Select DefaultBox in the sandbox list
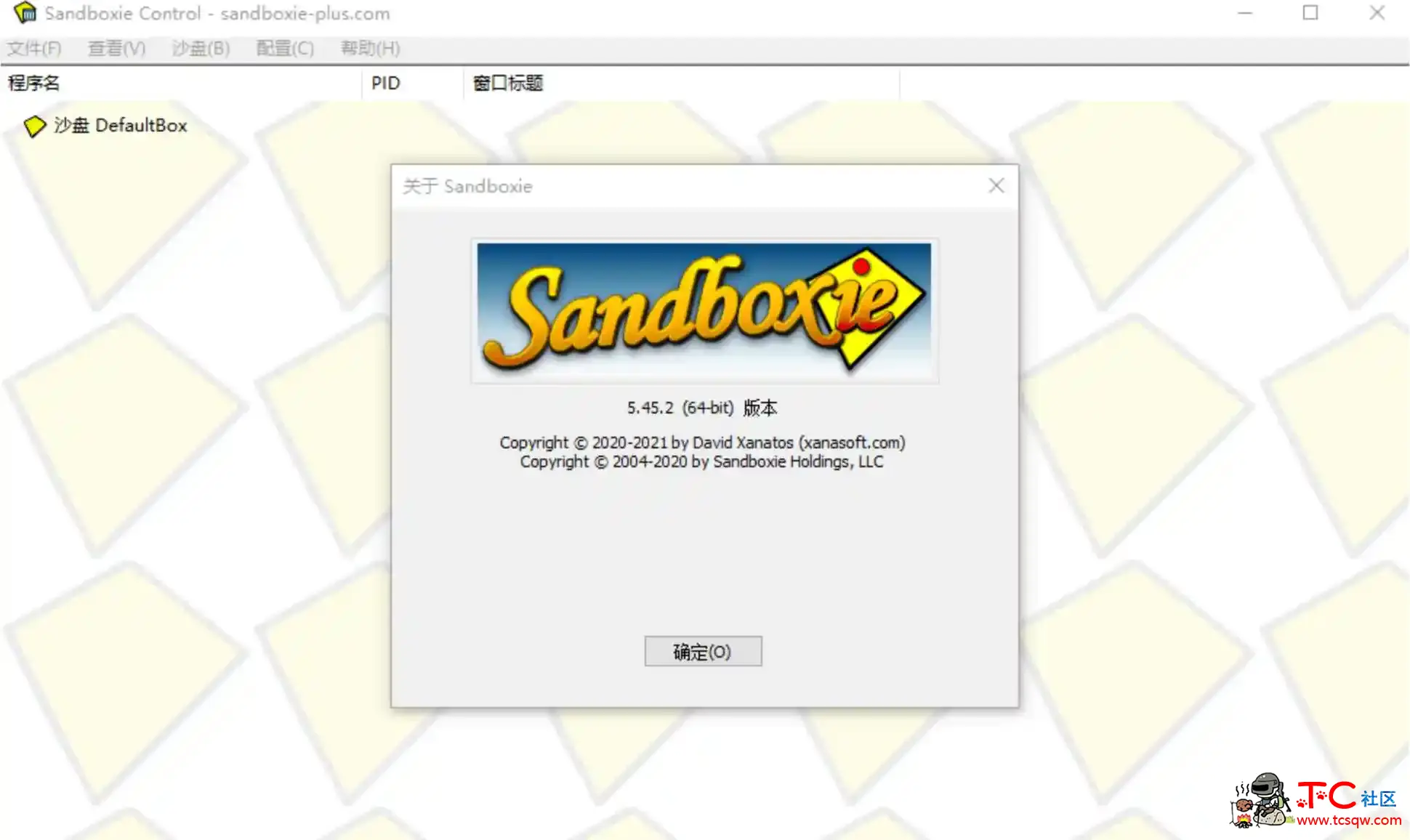 point(121,124)
